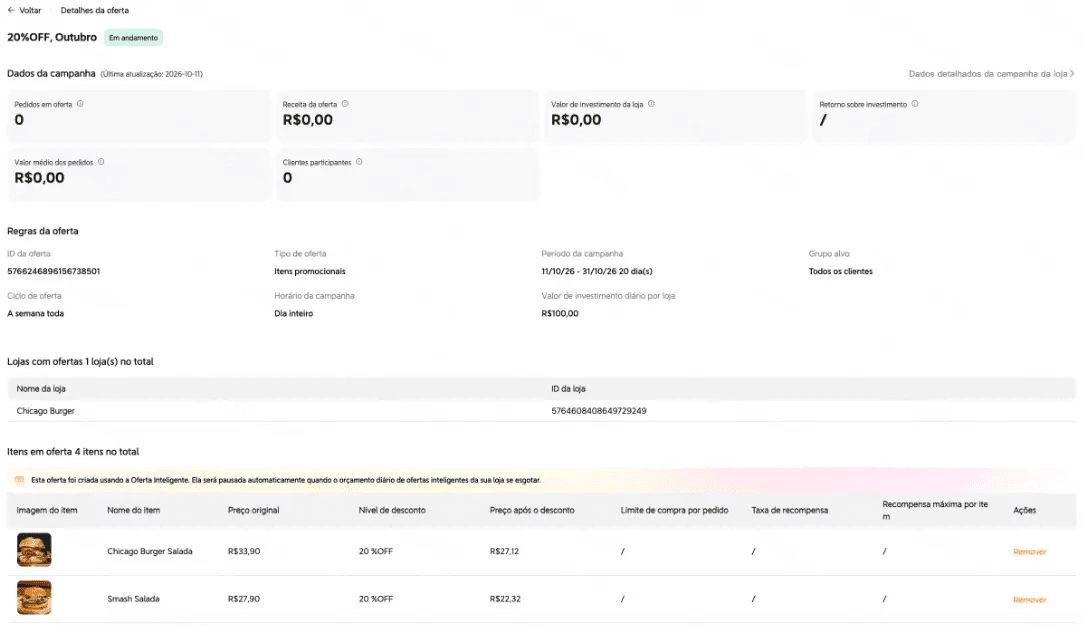Click original price R$33,90
The image size is (1083, 626).
(x=244, y=551)
